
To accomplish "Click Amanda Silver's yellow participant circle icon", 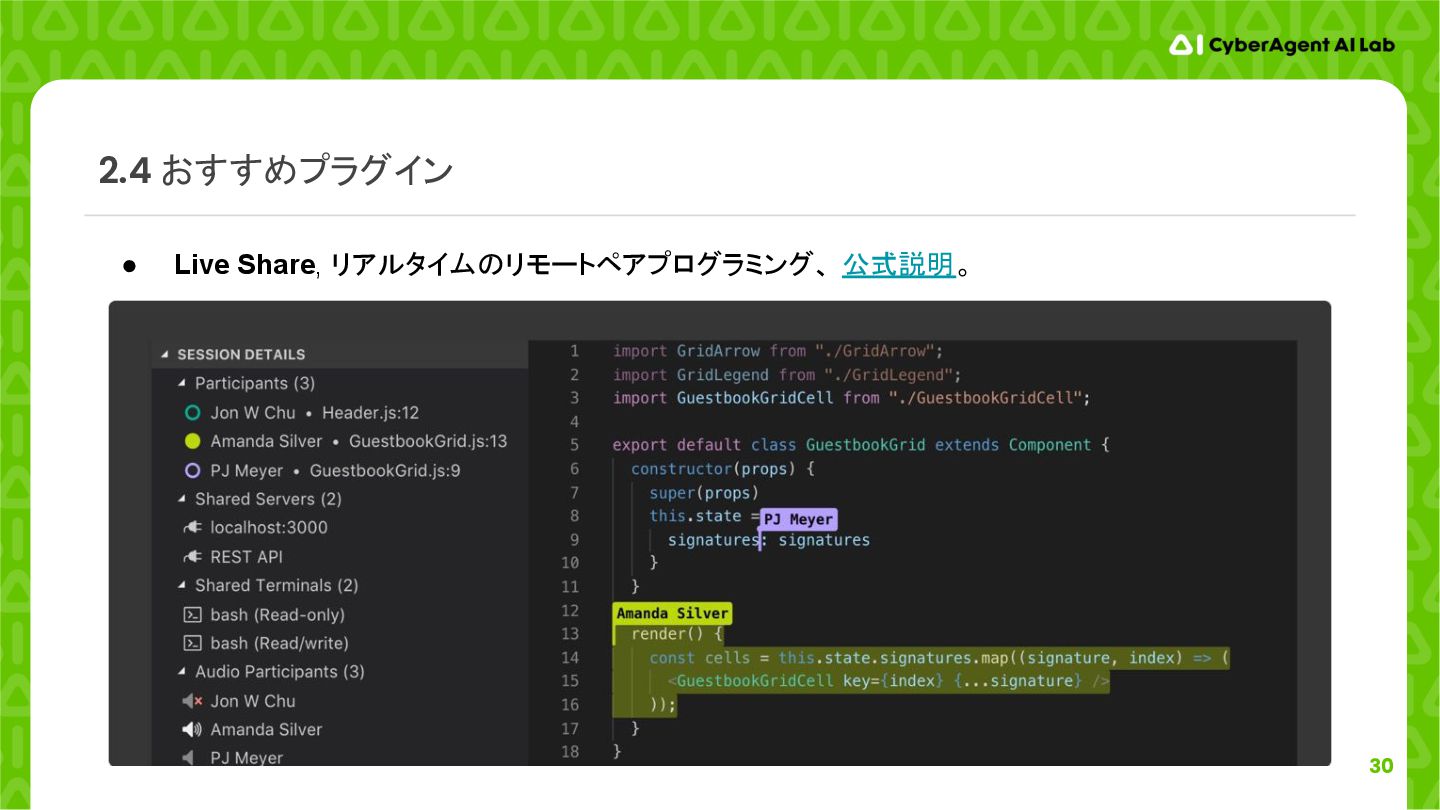I will pyautogui.click(x=193, y=441).
